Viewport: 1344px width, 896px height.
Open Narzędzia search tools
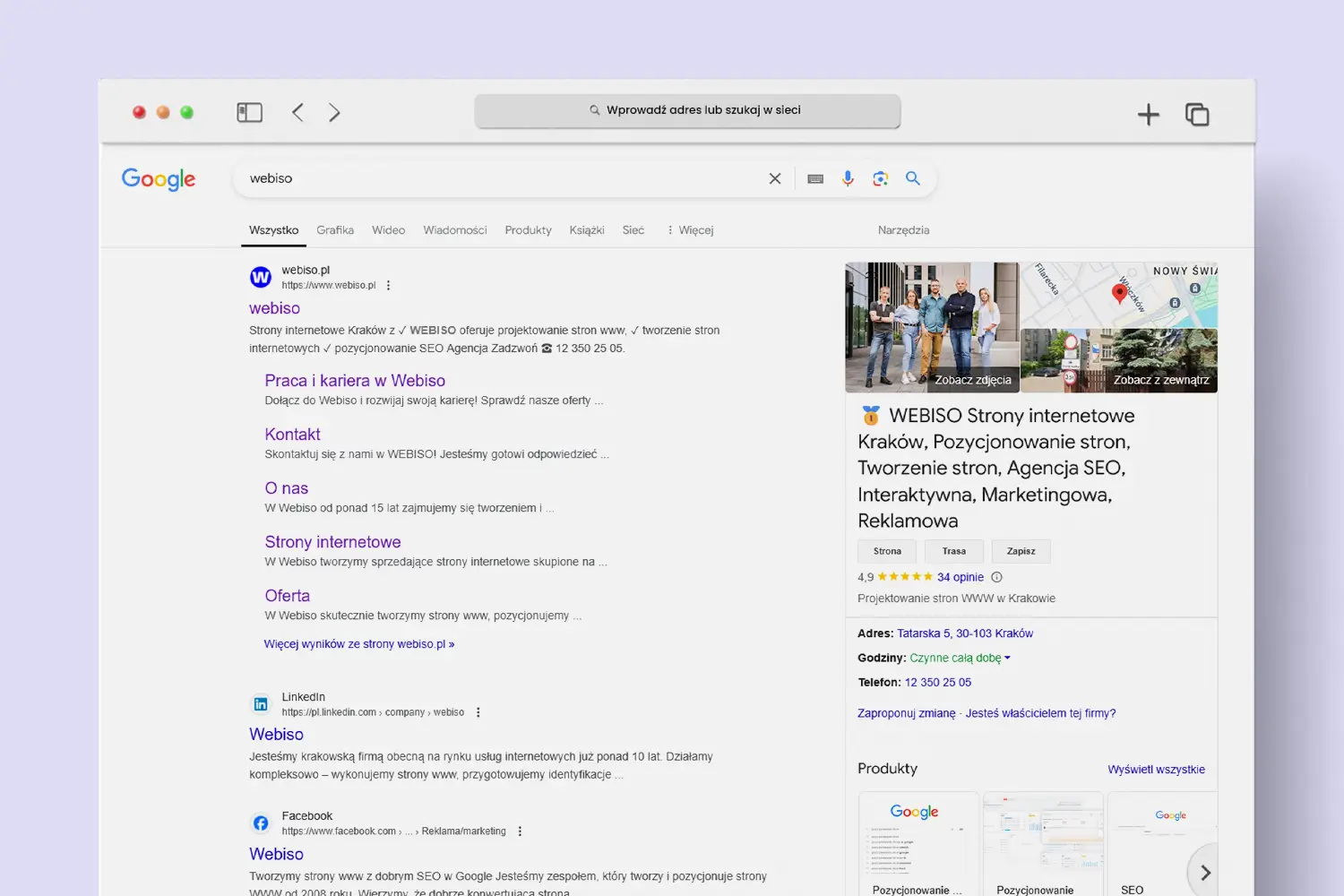903,230
